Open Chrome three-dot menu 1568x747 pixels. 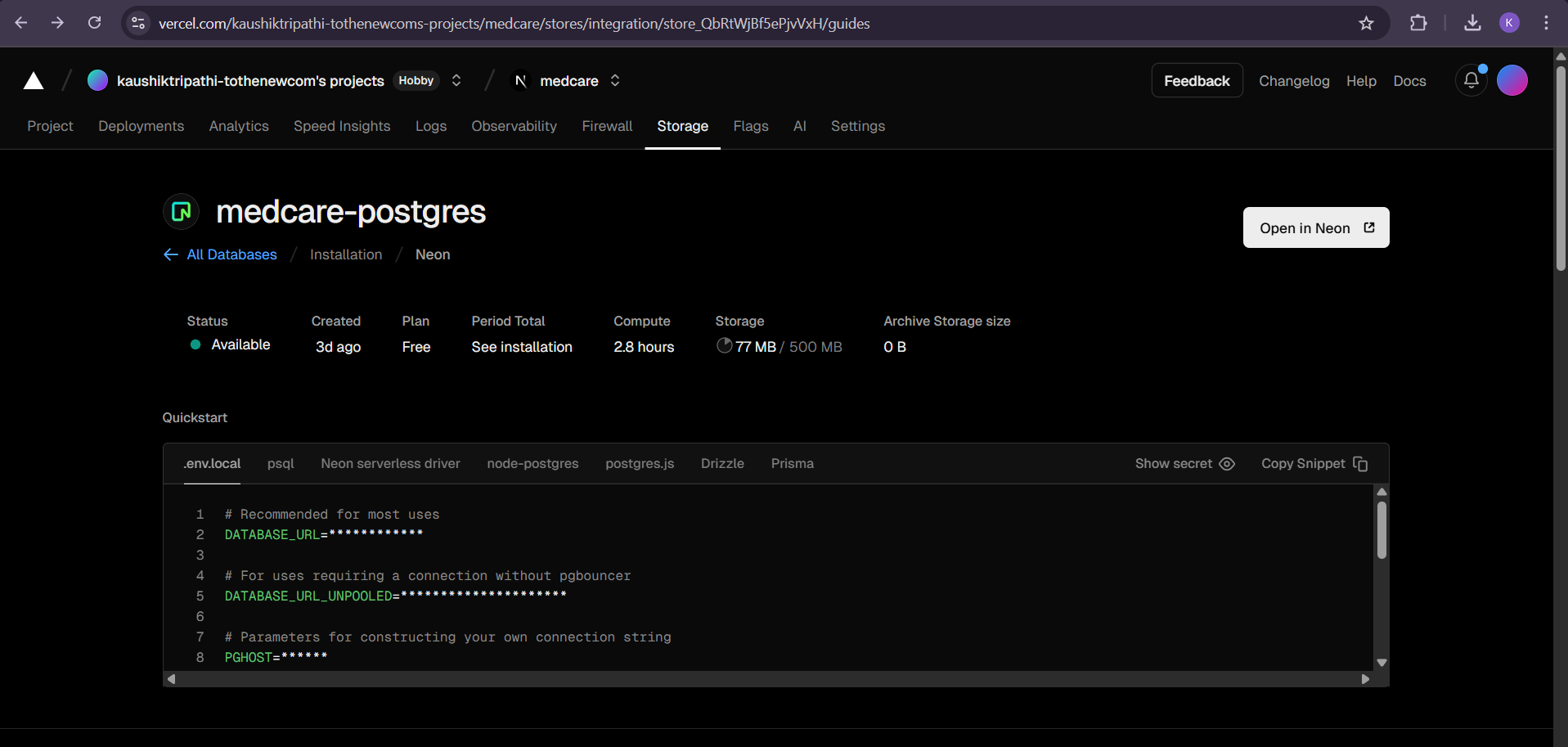1546,23
